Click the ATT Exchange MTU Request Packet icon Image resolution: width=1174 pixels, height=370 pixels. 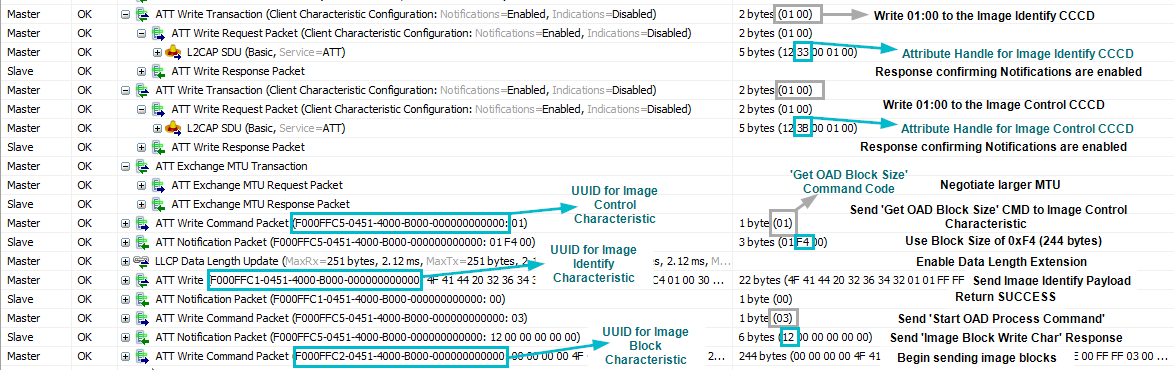159,185
